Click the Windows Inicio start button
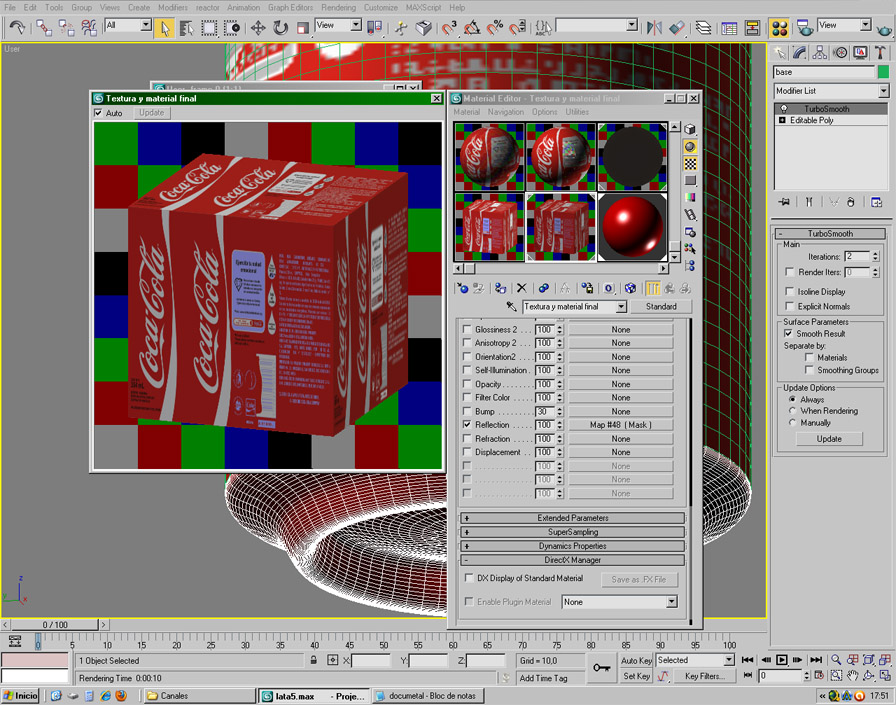This screenshot has height=705, width=896. tap(21, 696)
